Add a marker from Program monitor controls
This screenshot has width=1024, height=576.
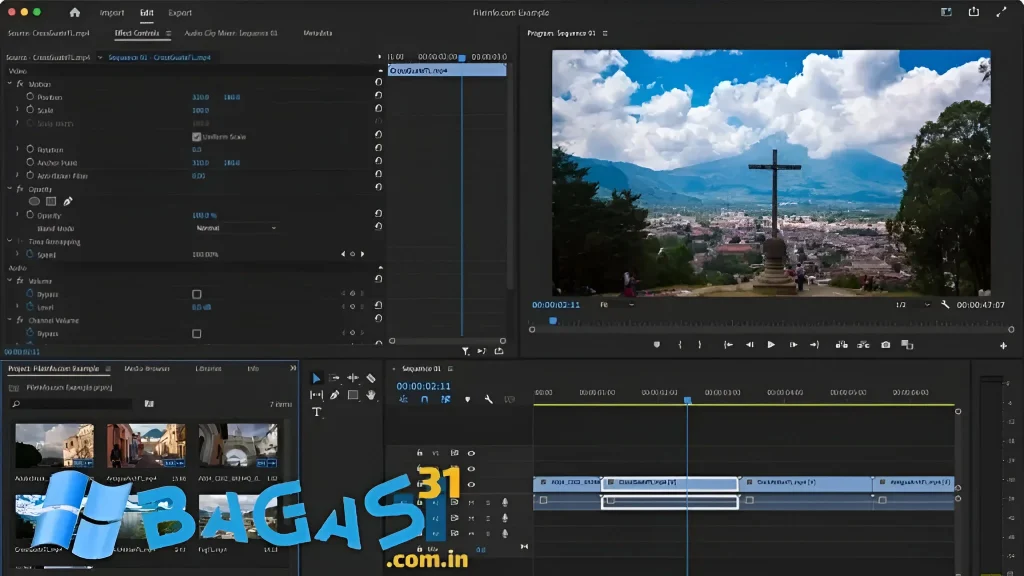click(656, 345)
